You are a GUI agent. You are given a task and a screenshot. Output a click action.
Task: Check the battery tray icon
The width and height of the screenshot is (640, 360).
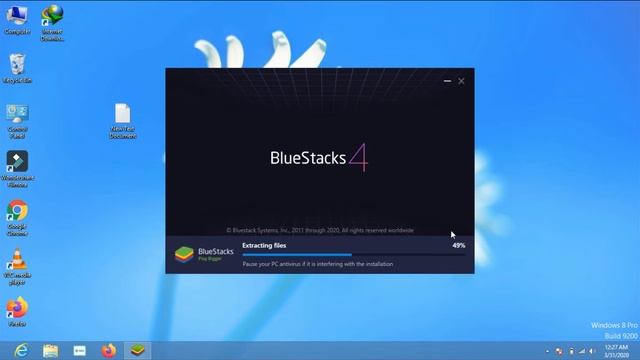[x=571, y=351]
